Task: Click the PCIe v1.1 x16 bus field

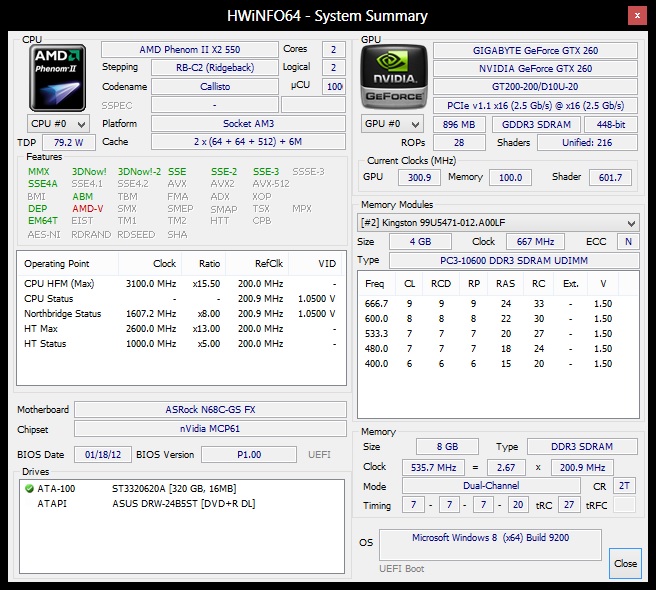Action: (535, 105)
